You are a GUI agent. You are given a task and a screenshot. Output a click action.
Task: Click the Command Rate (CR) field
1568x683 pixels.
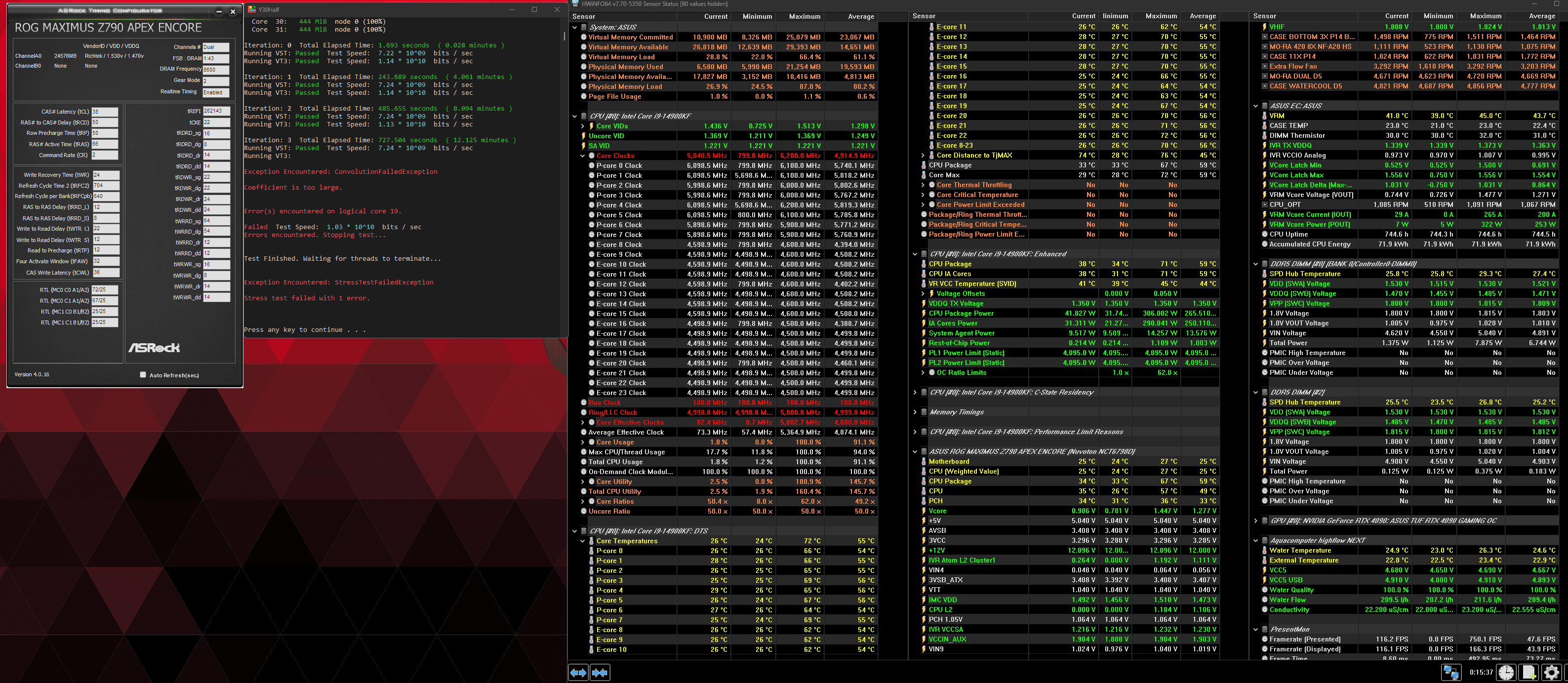coord(105,155)
